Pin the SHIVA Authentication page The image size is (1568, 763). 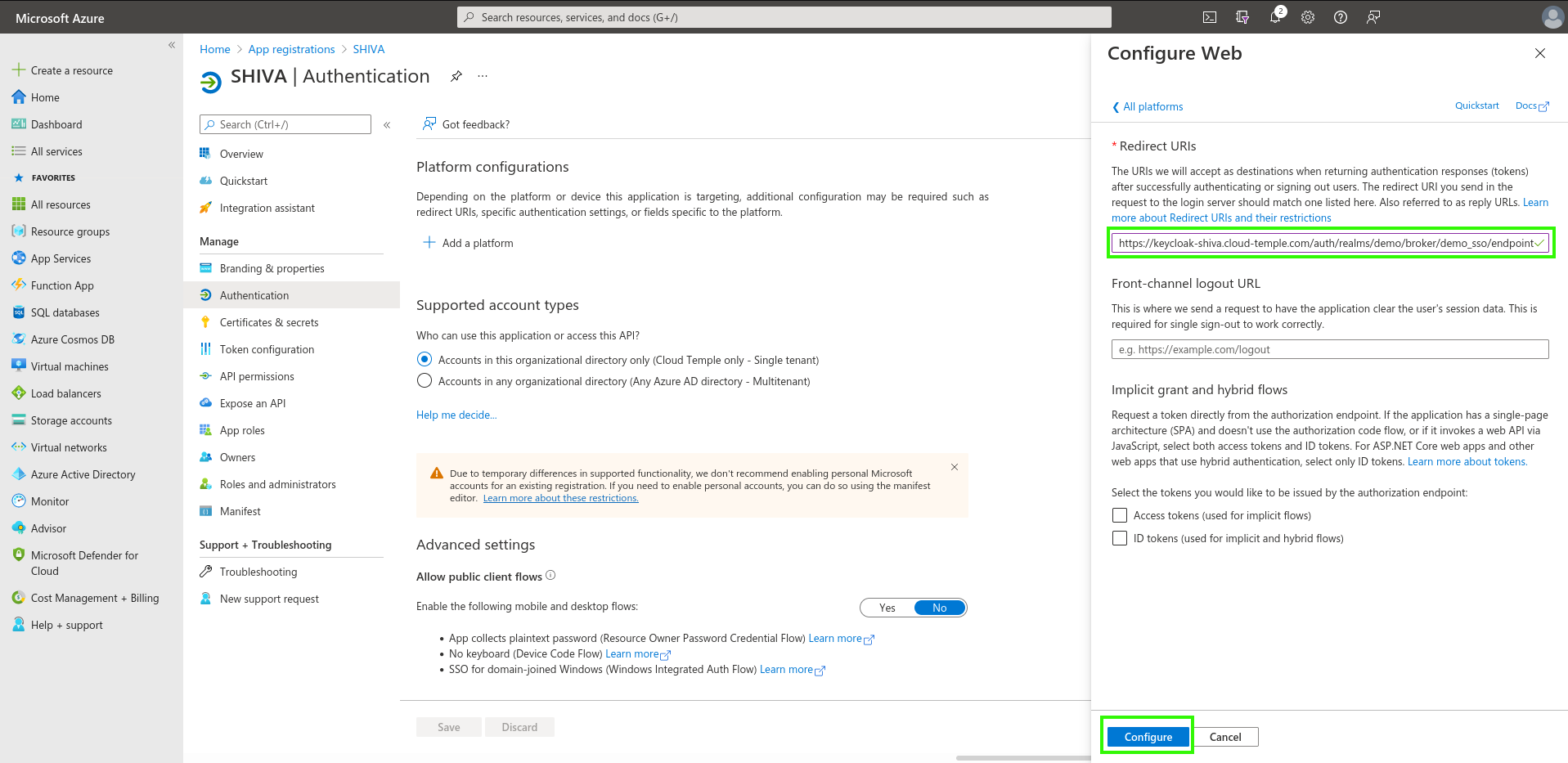pos(456,76)
